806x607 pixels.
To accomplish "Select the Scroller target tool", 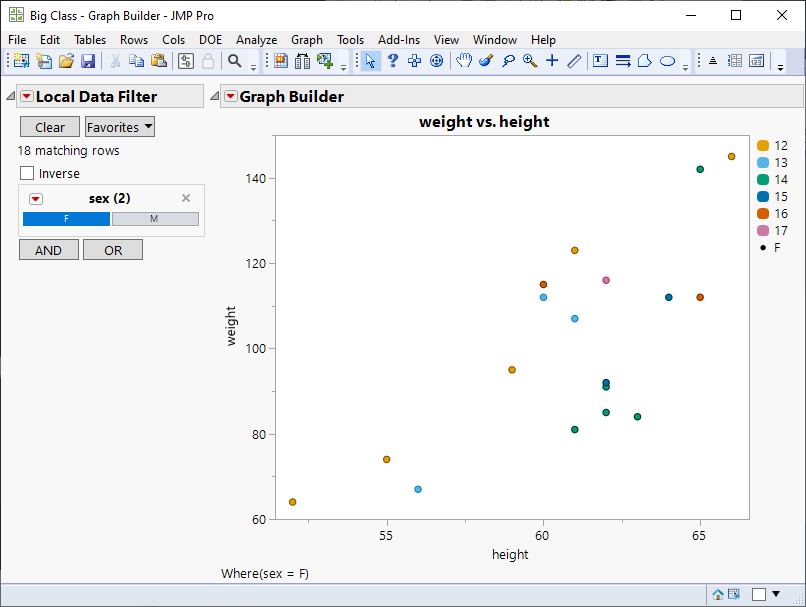I will (x=436, y=61).
